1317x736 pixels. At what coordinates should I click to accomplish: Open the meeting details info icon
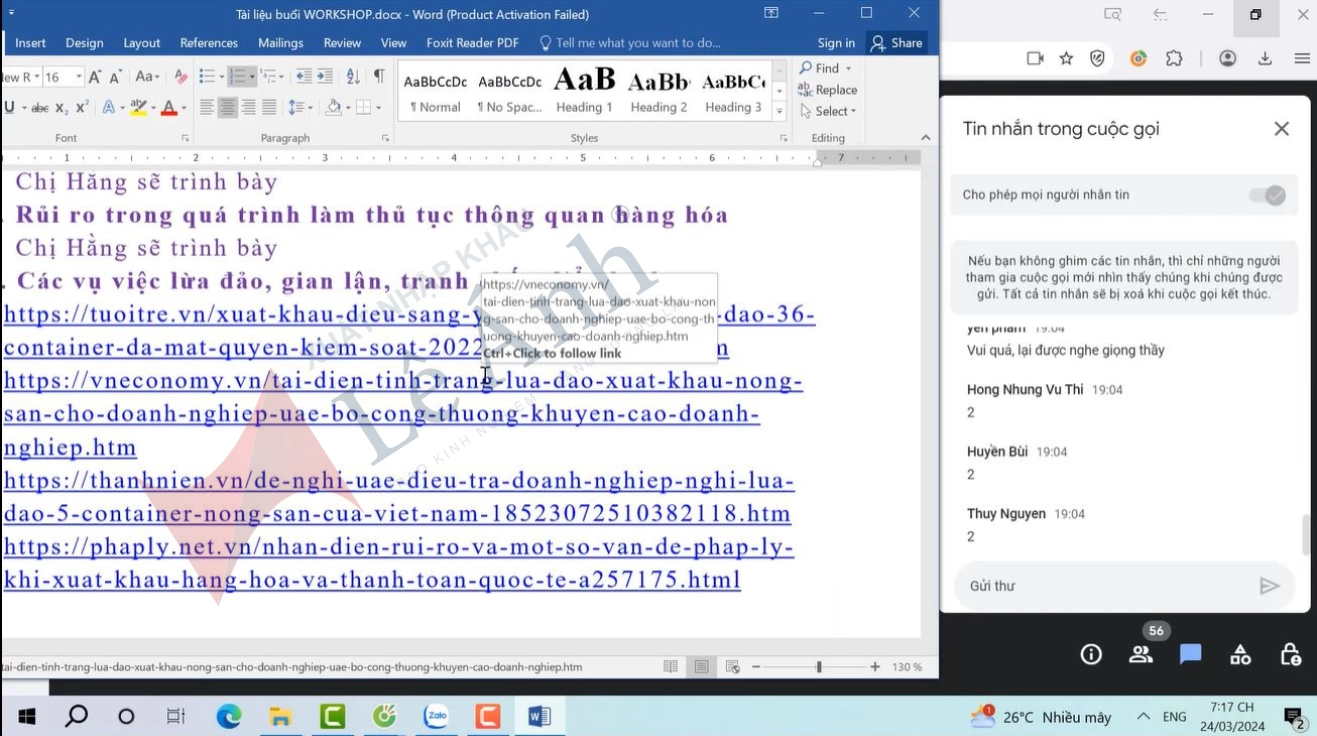pyautogui.click(x=1090, y=654)
